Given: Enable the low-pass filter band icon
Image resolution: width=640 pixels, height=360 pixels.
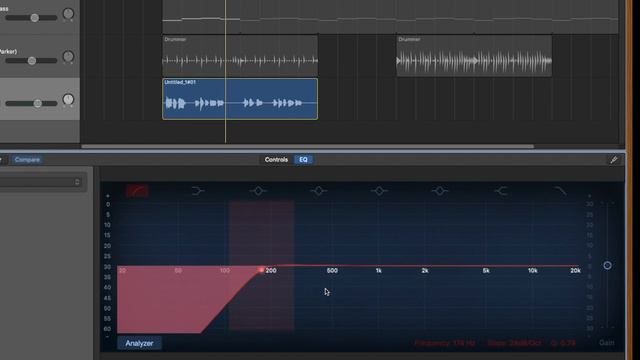Looking at the screenshot, I should [x=560, y=191].
